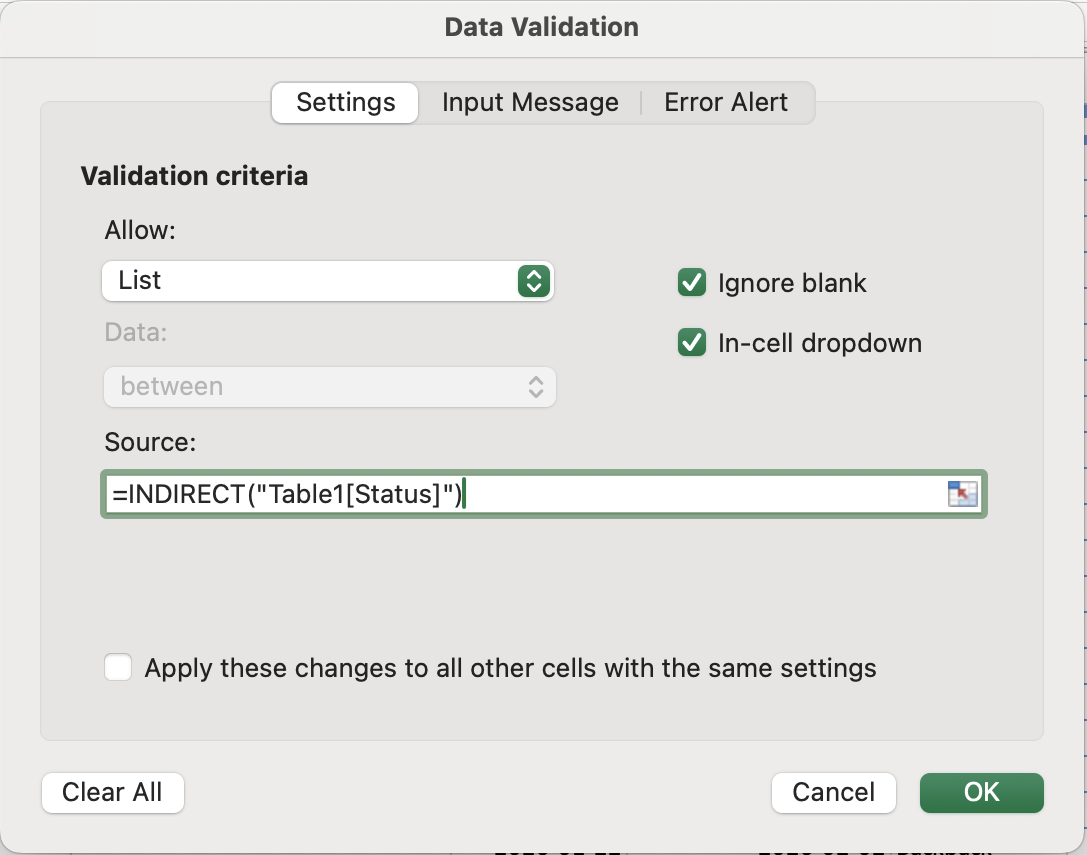1087x855 pixels.
Task: Click the Clear All button
Action: tap(112, 792)
